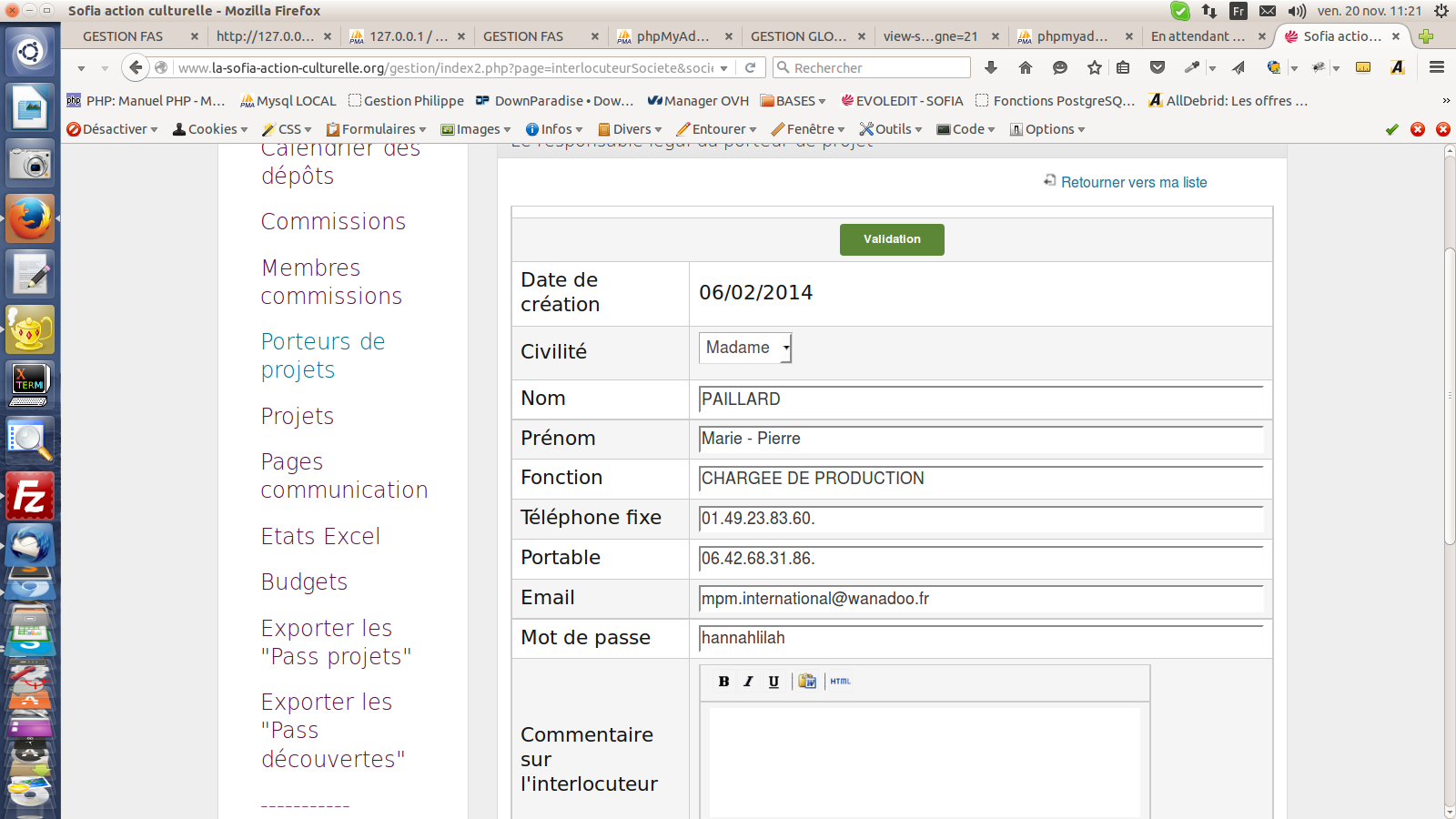Open the HTML source editor icon
The width and height of the screenshot is (1456, 819).
coord(840,681)
